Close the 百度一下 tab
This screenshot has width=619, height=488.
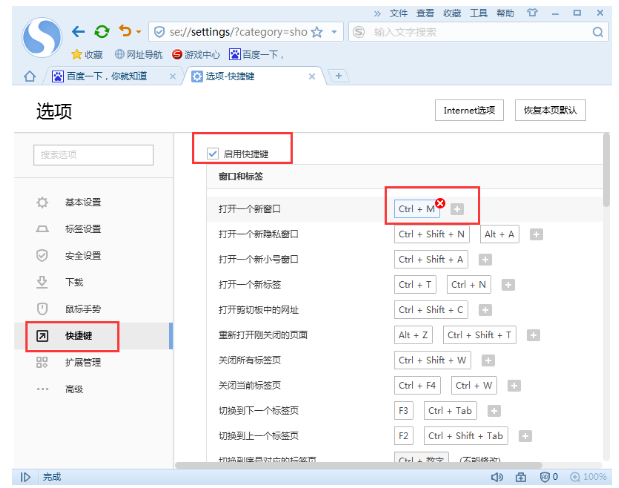coord(173,77)
